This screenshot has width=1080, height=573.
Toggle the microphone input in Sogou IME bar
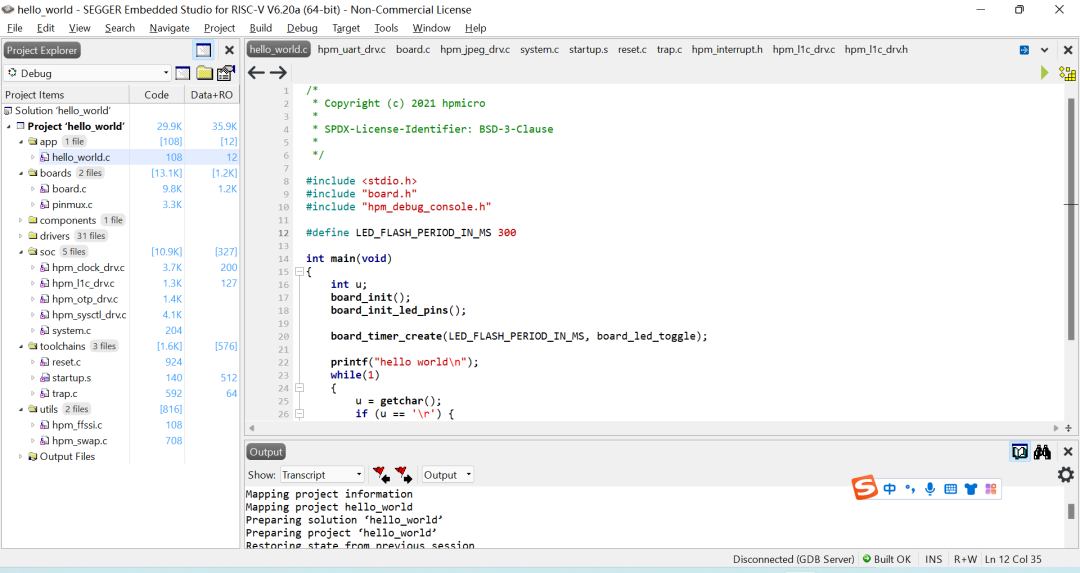tap(930, 489)
